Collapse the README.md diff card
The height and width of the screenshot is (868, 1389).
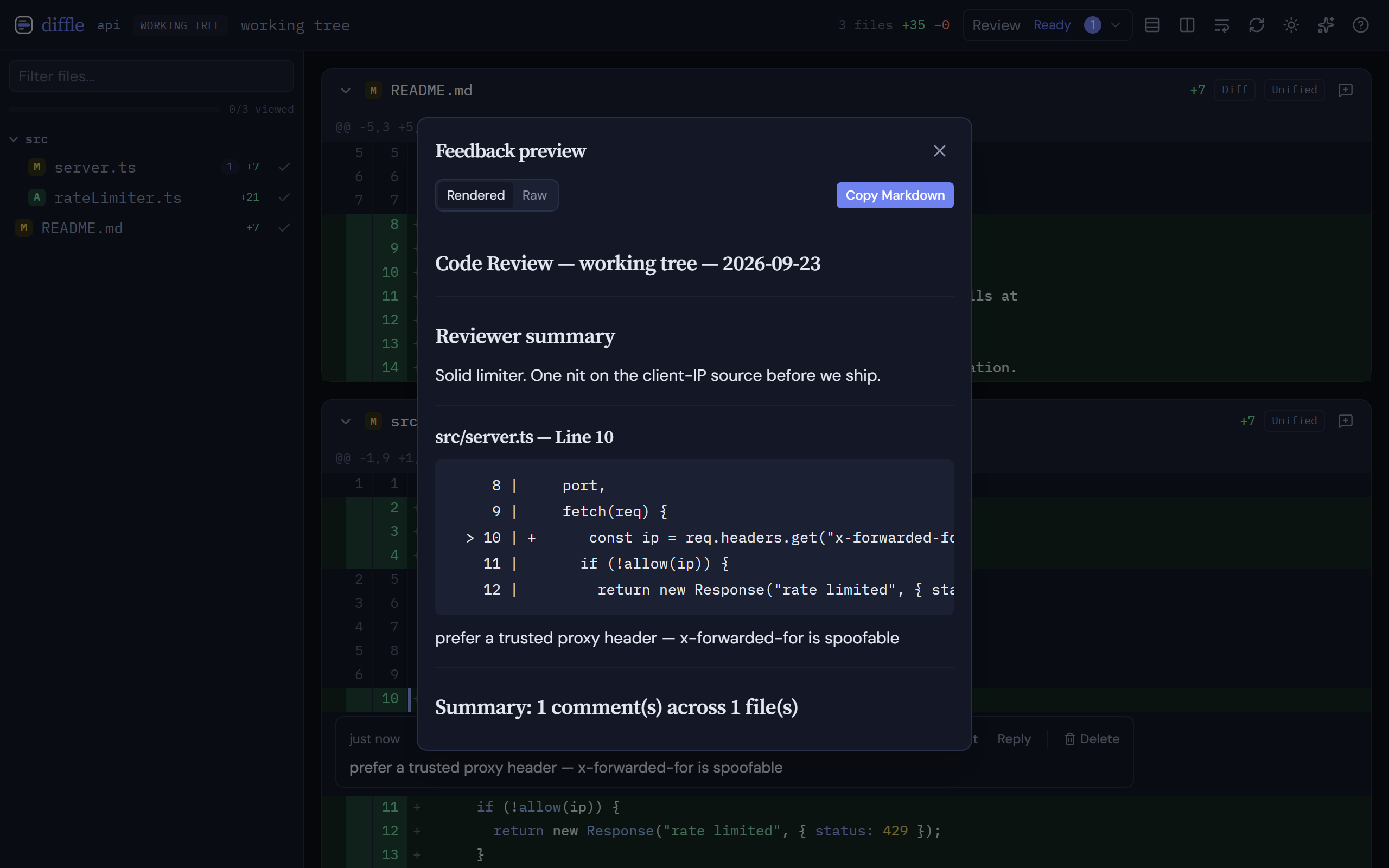tap(346, 91)
